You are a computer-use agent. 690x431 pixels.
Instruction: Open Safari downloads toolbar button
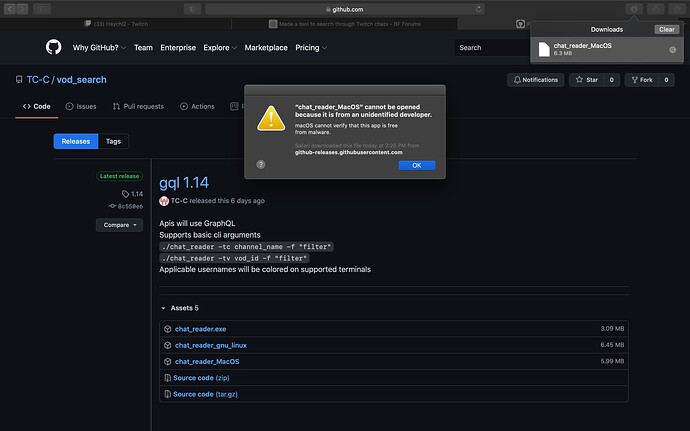pos(634,9)
